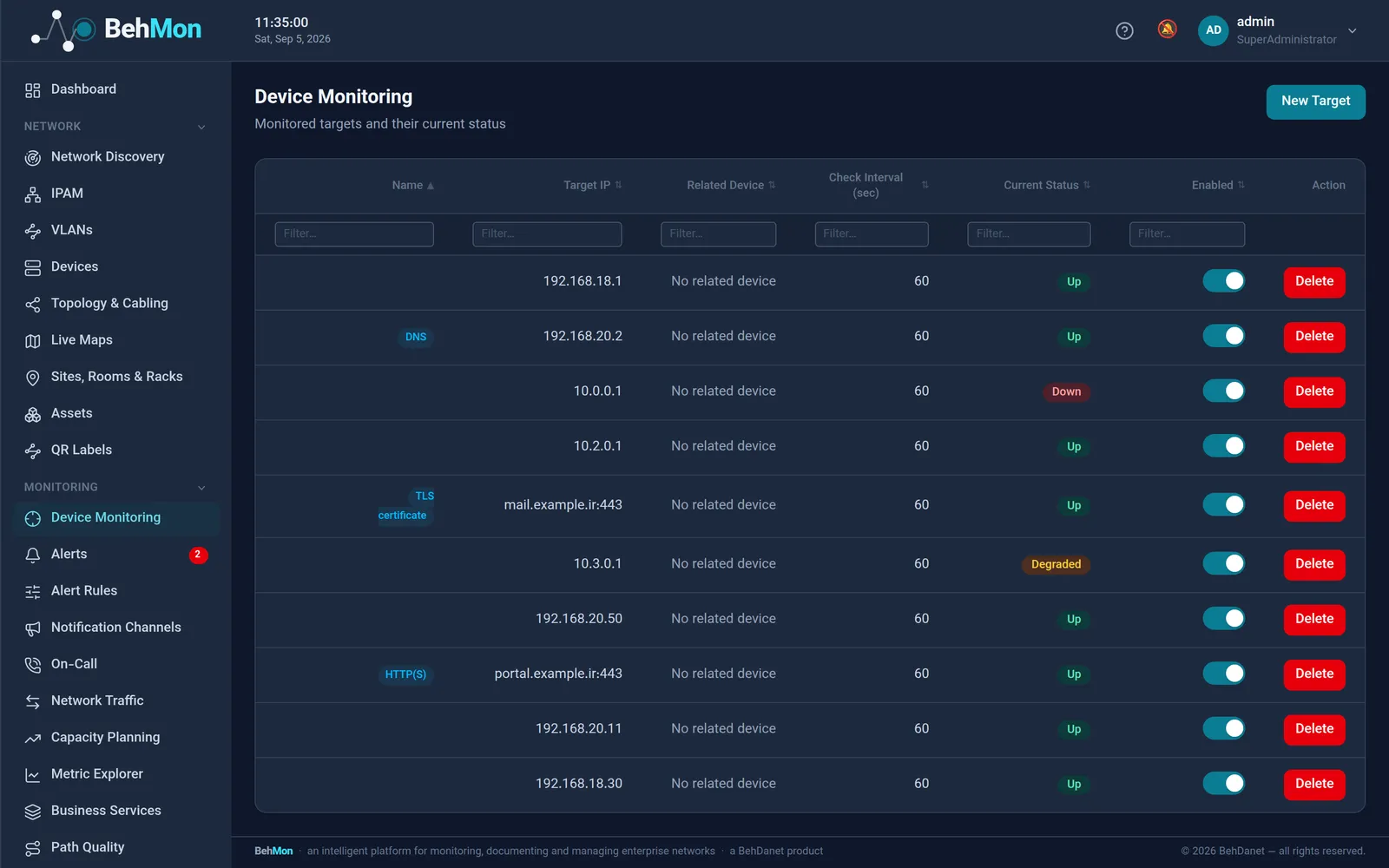Viewport: 1389px width, 868px height.
Task: Click the Dashboard grid icon
Action: 33,90
